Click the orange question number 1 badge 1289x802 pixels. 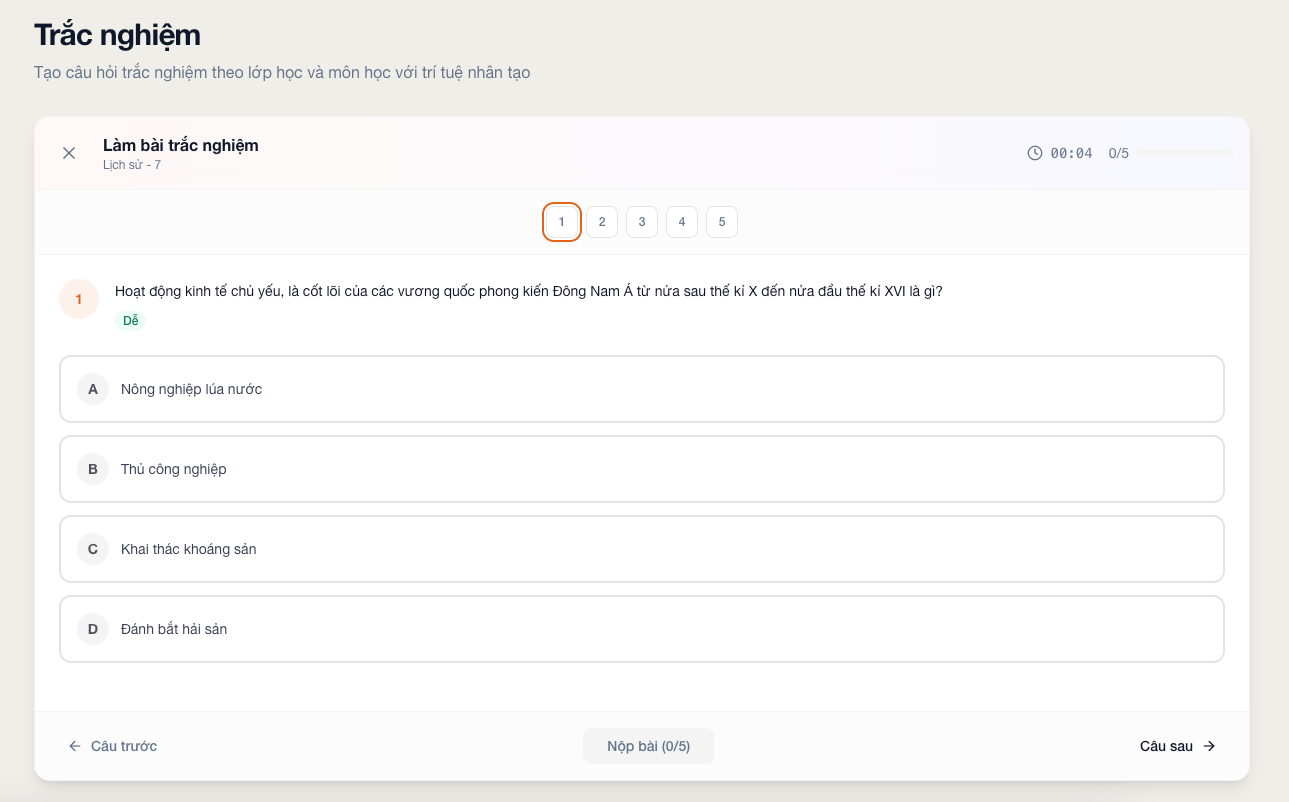pos(79,299)
